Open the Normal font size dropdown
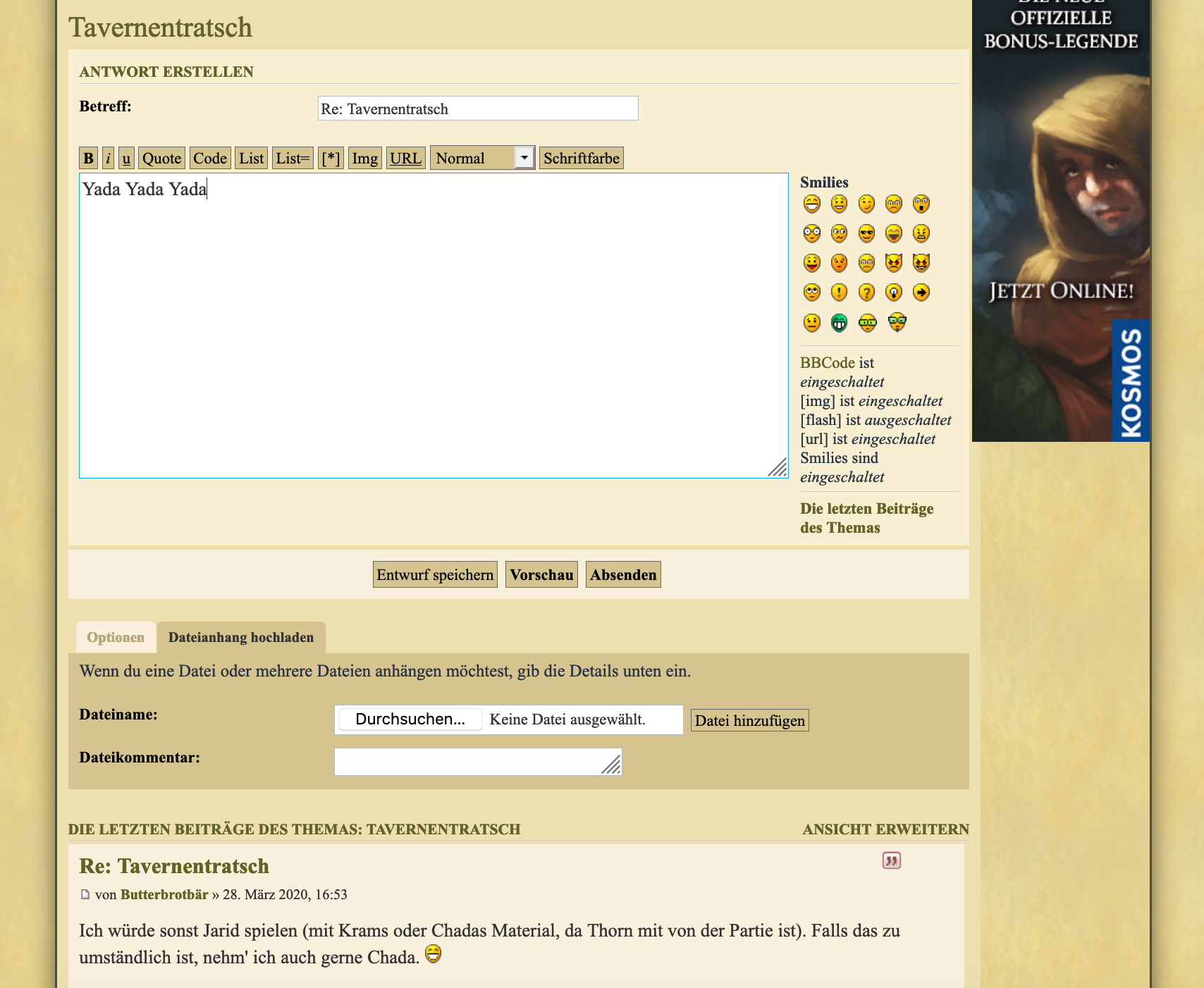 pyautogui.click(x=483, y=158)
